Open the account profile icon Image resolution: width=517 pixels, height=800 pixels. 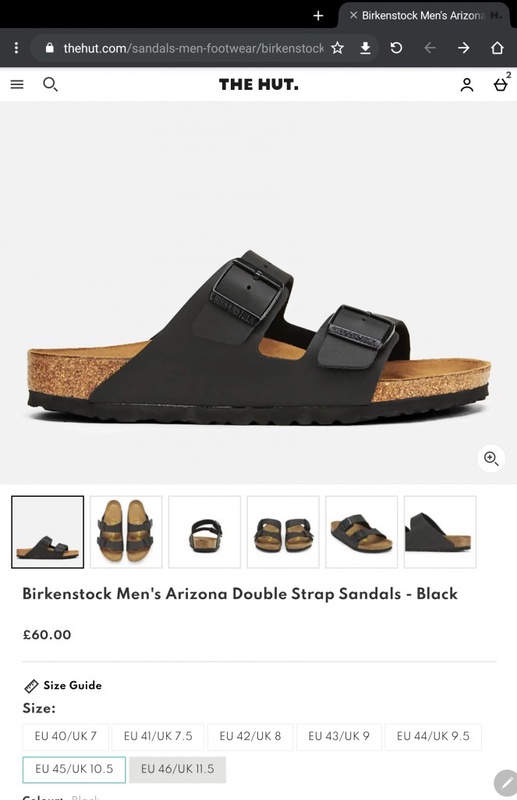click(466, 85)
